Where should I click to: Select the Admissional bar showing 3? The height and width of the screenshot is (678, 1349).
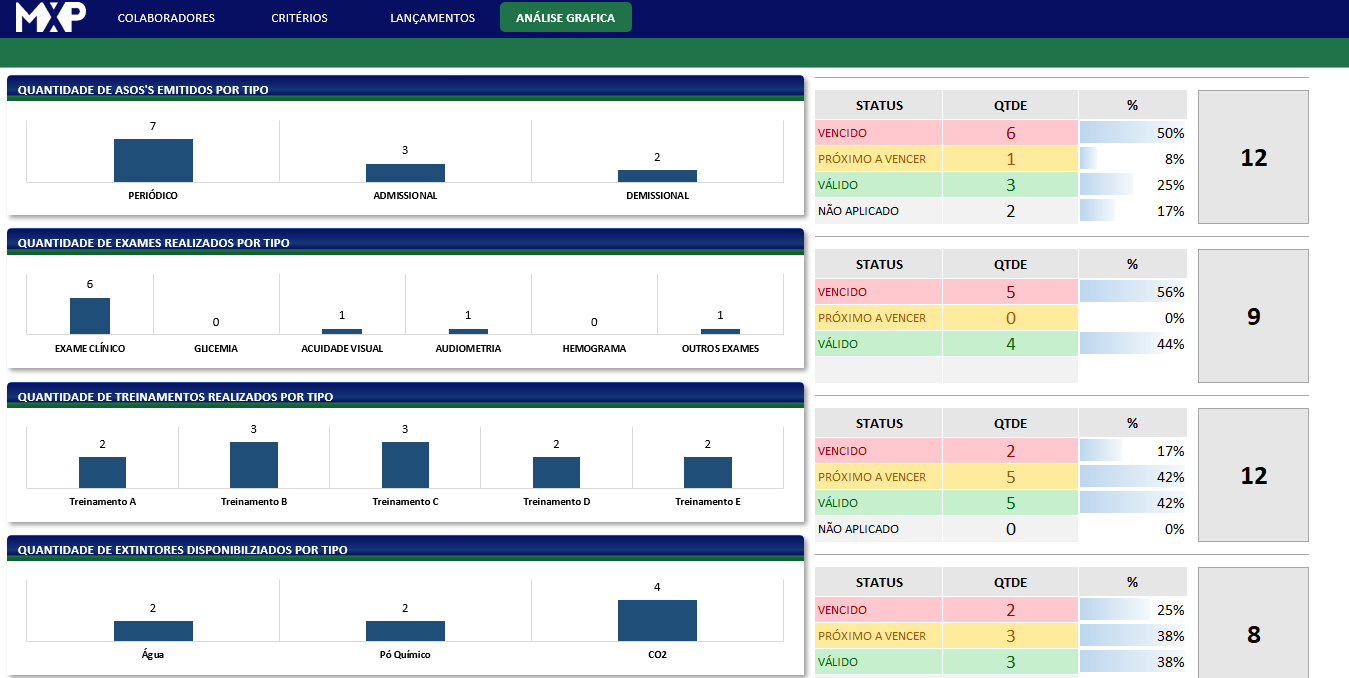pyautogui.click(x=405, y=172)
